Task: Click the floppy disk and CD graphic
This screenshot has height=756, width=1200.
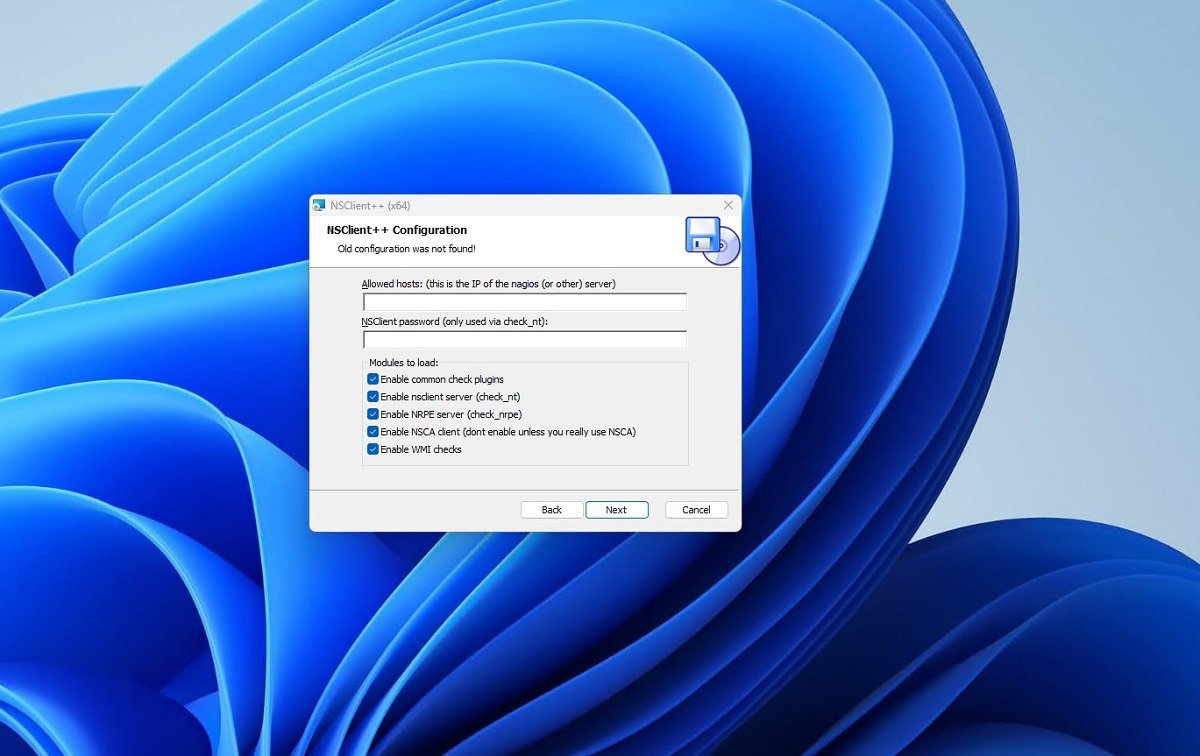Action: click(711, 240)
